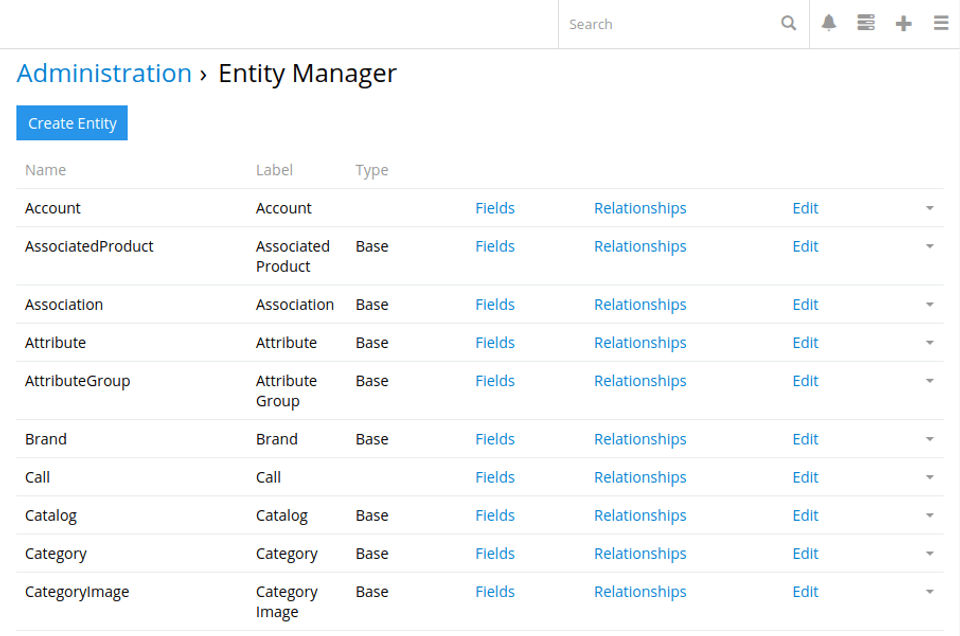Click the Create Entity button
This screenshot has width=960, height=636.
72,123
